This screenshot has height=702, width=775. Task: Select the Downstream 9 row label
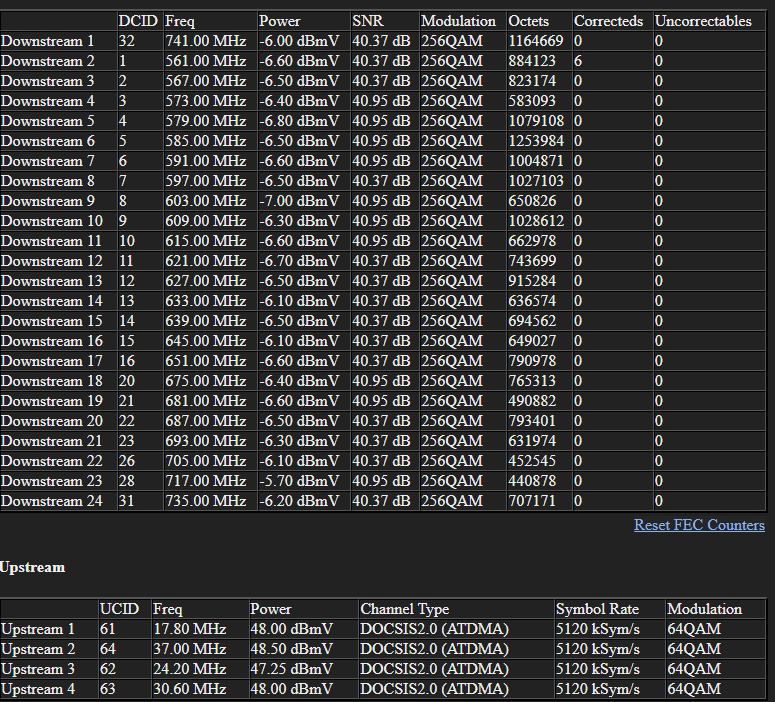coord(47,201)
